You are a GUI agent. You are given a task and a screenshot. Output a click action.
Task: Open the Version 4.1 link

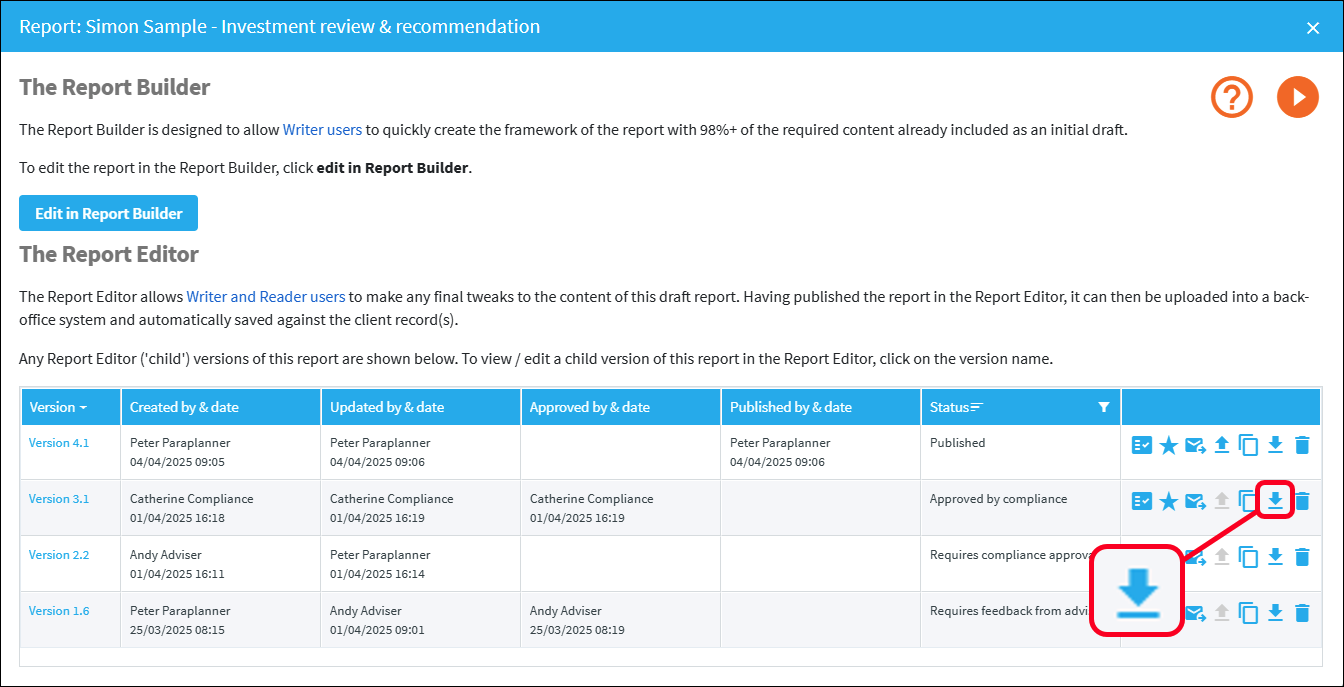59,443
